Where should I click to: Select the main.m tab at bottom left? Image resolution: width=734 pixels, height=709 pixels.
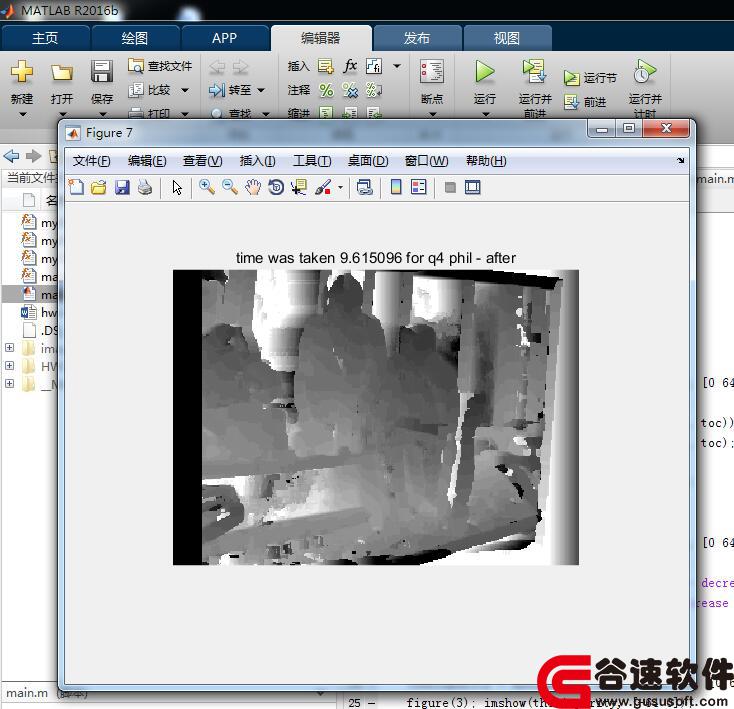[27, 693]
